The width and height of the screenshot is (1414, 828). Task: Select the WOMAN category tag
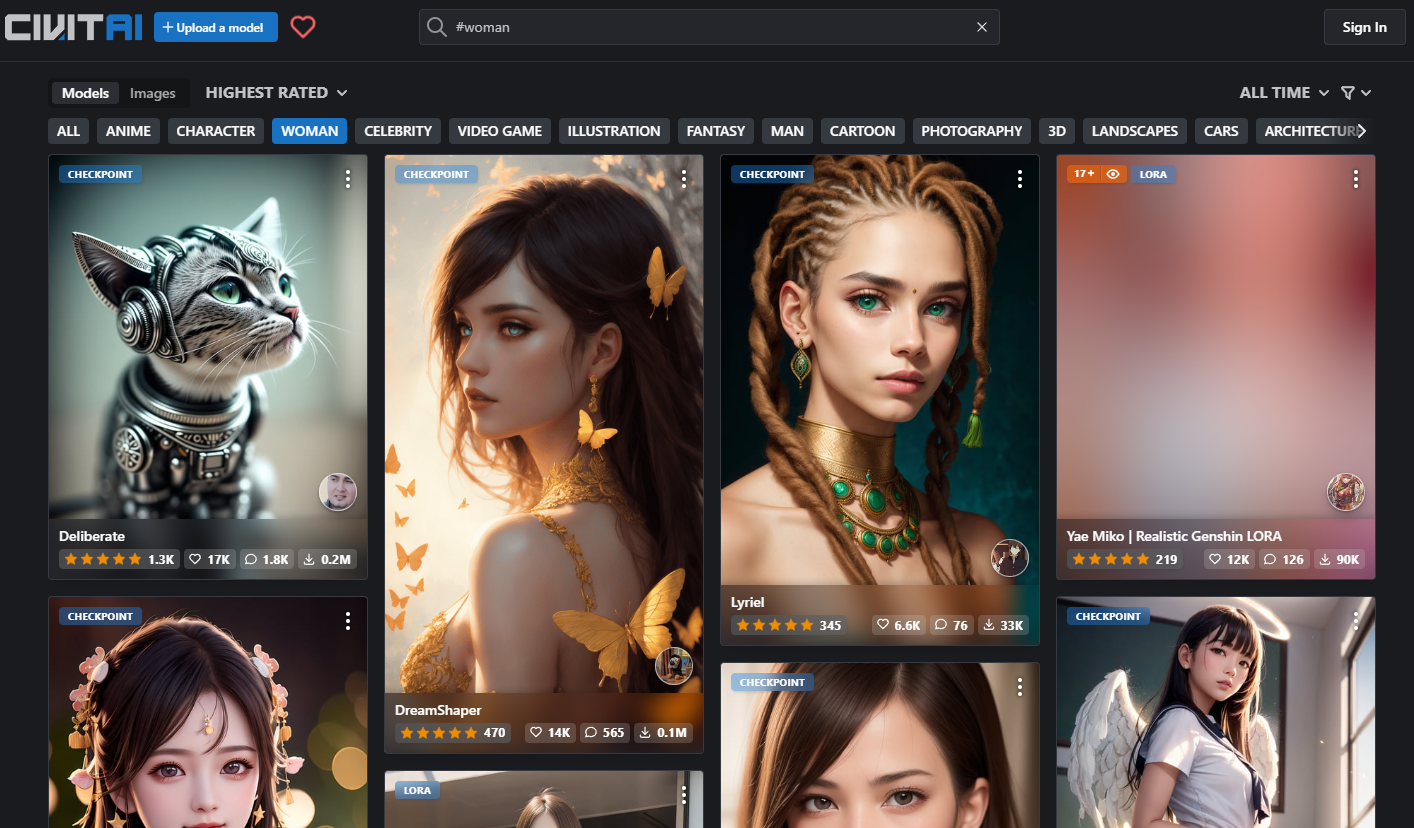[x=309, y=131]
